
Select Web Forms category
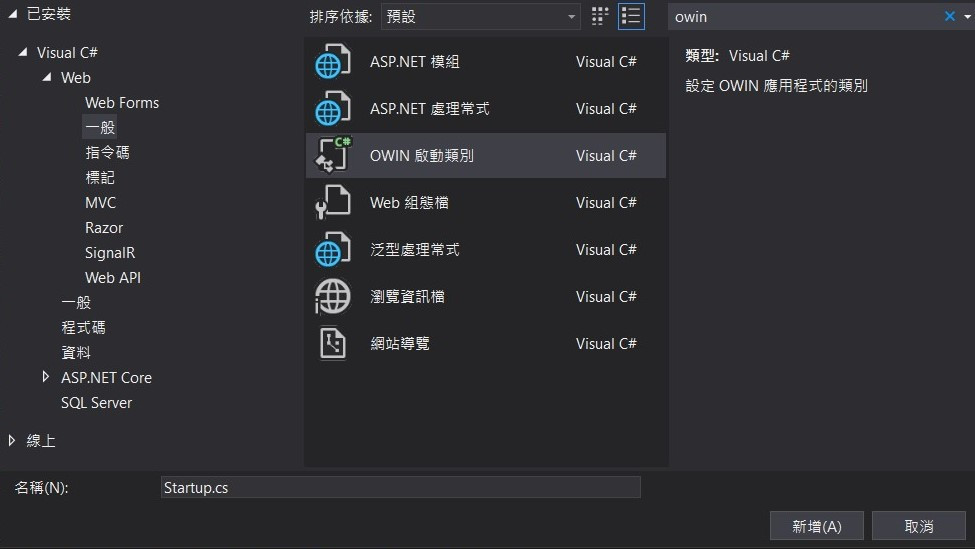[x=122, y=103]
